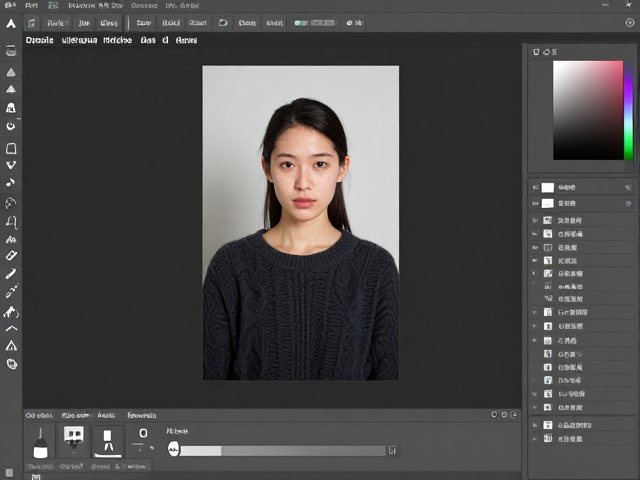Click the lock icon on the top layer row

click(x=628, y=187)
